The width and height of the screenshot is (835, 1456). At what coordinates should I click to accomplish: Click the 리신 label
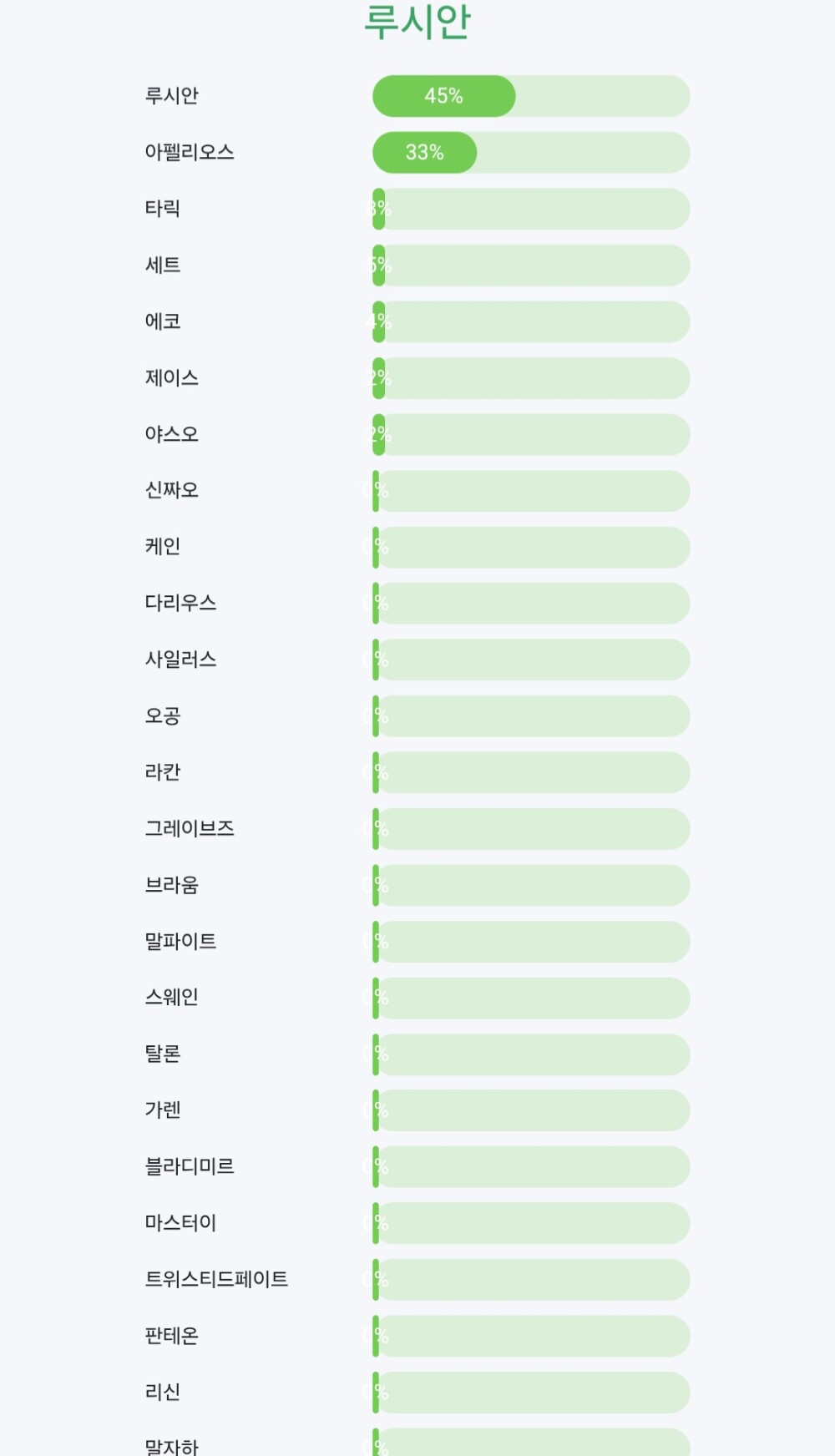(162, 1392)
